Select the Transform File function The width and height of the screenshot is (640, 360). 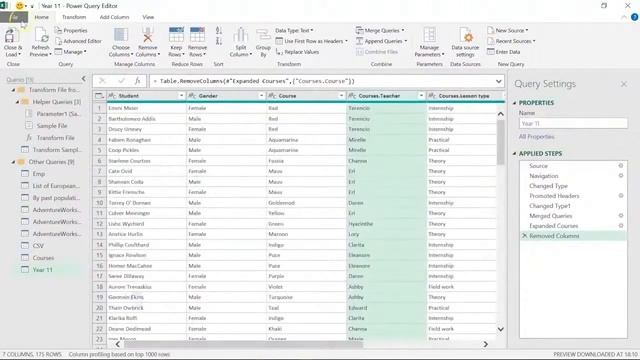point(56,138)
